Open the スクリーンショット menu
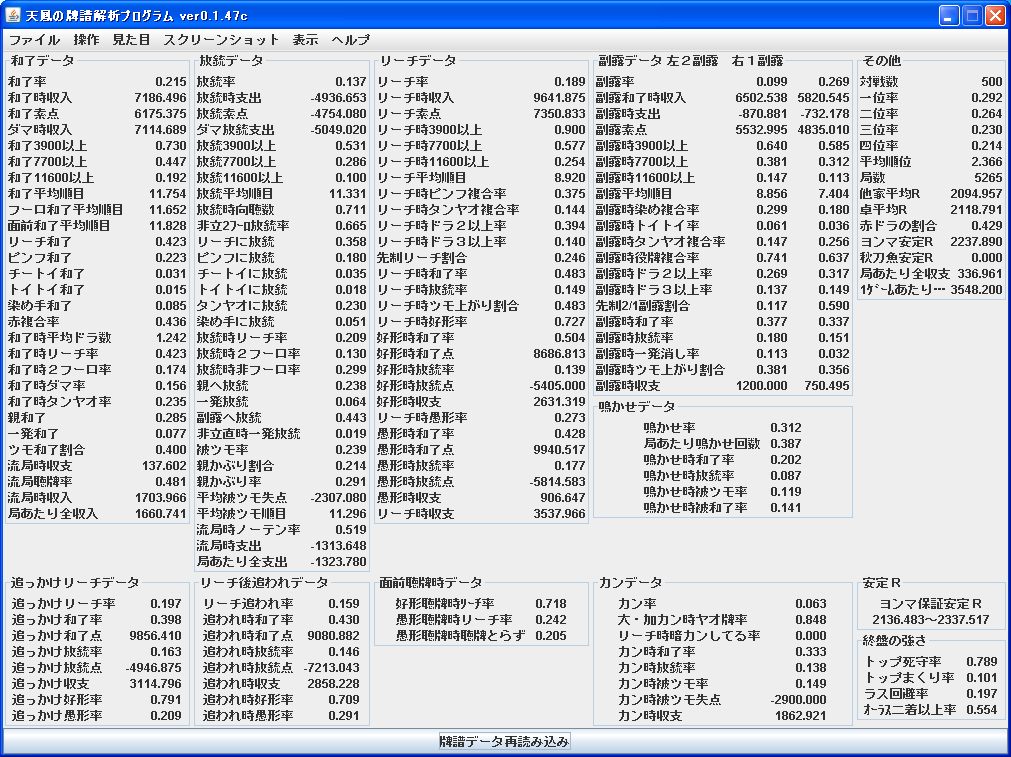 click(221, 39)
